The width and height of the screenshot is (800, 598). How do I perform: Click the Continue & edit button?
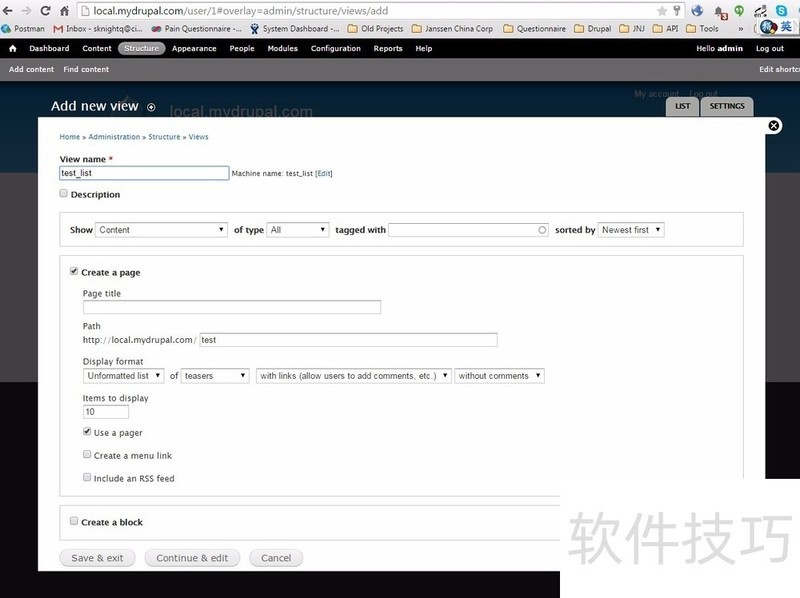192,558
